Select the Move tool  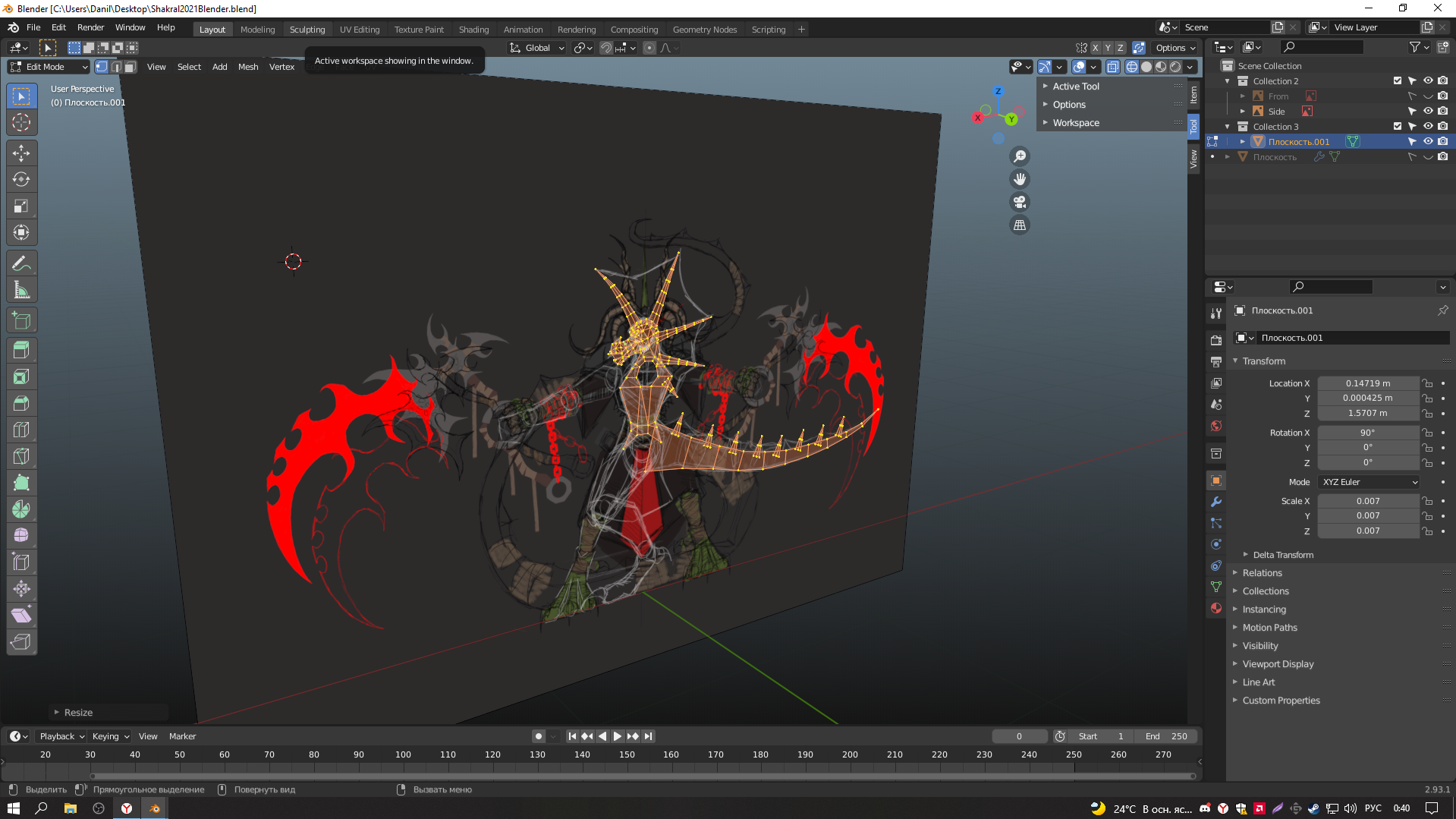[x=21, y=153]
